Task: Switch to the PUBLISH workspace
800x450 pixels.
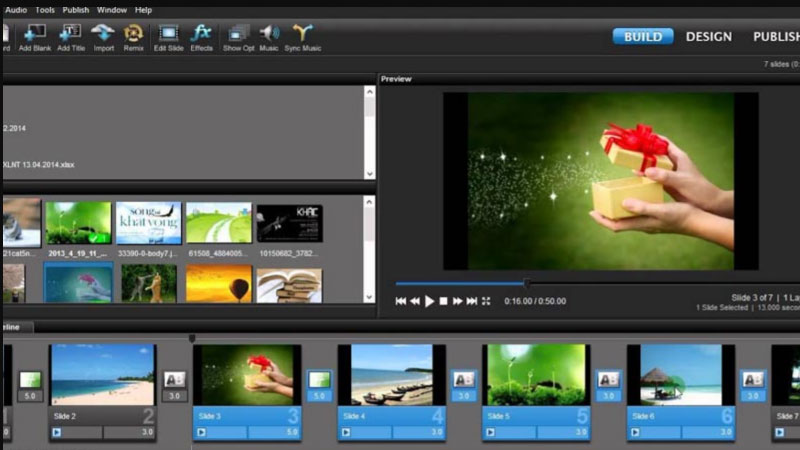Action: pyautogui.click(x=776, y=36)
